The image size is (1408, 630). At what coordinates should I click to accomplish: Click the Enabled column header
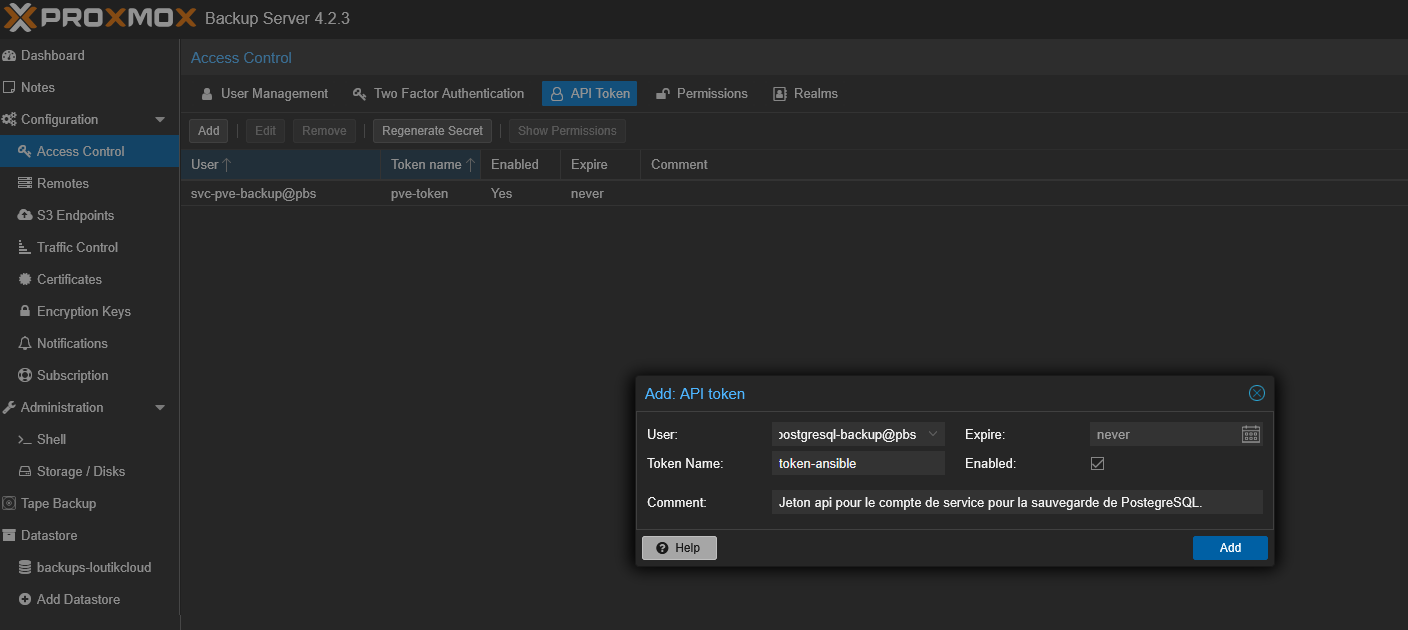point(520,164)
